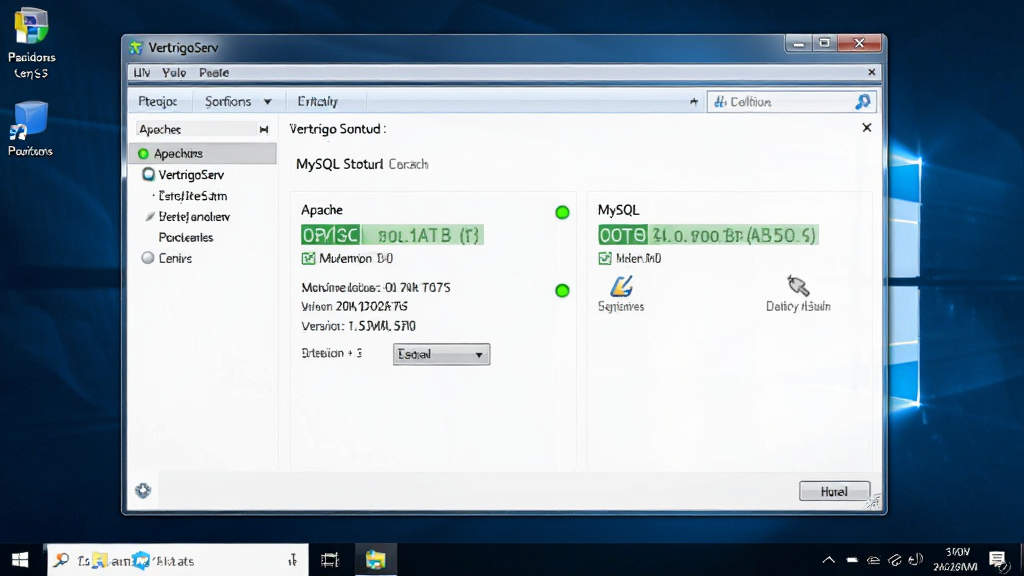1024x576 pixels.
Task: Click the volume icon in system tray
Action: point(916,560)
